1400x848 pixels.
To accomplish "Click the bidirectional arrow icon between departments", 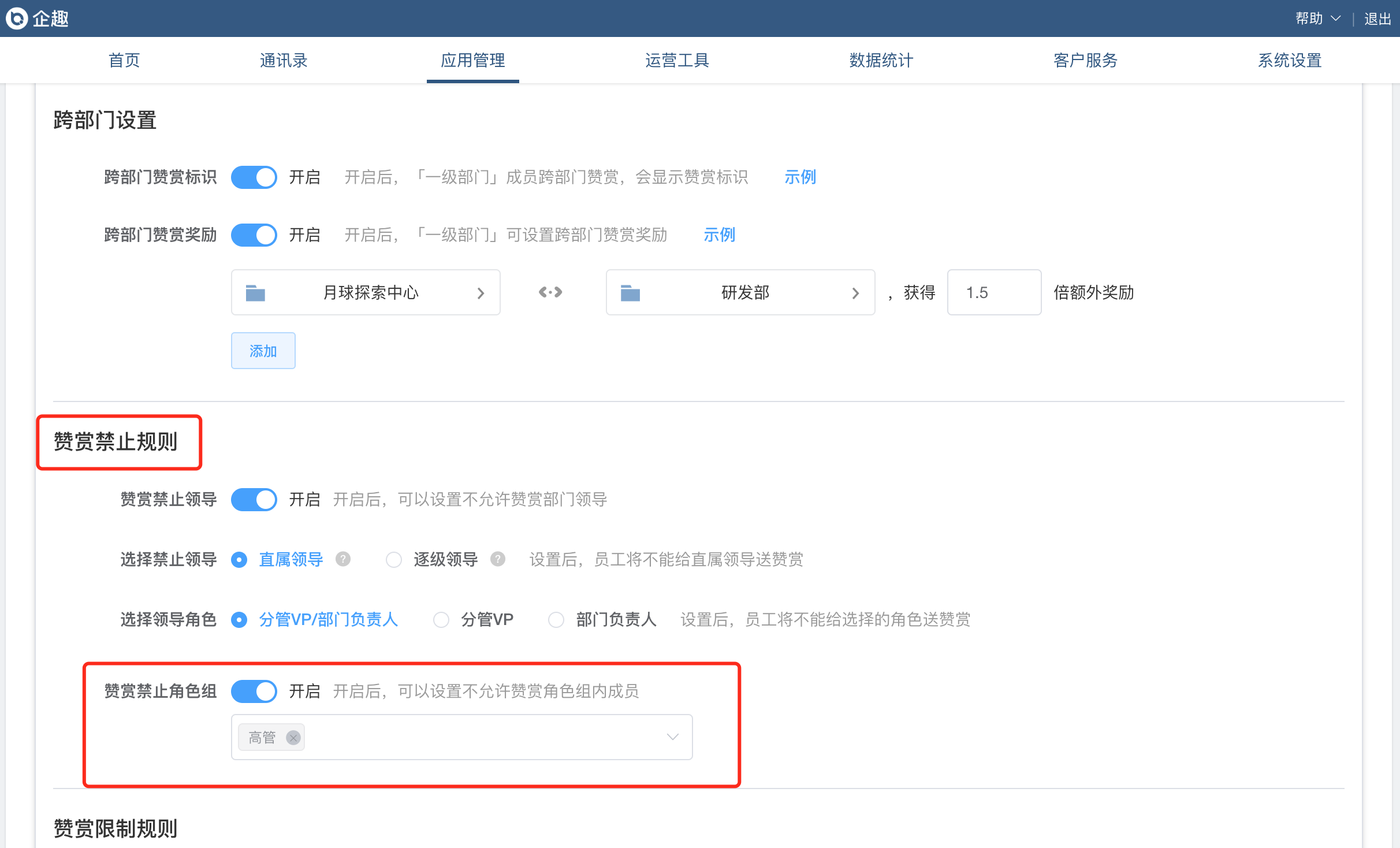I will tap(550, 292).
